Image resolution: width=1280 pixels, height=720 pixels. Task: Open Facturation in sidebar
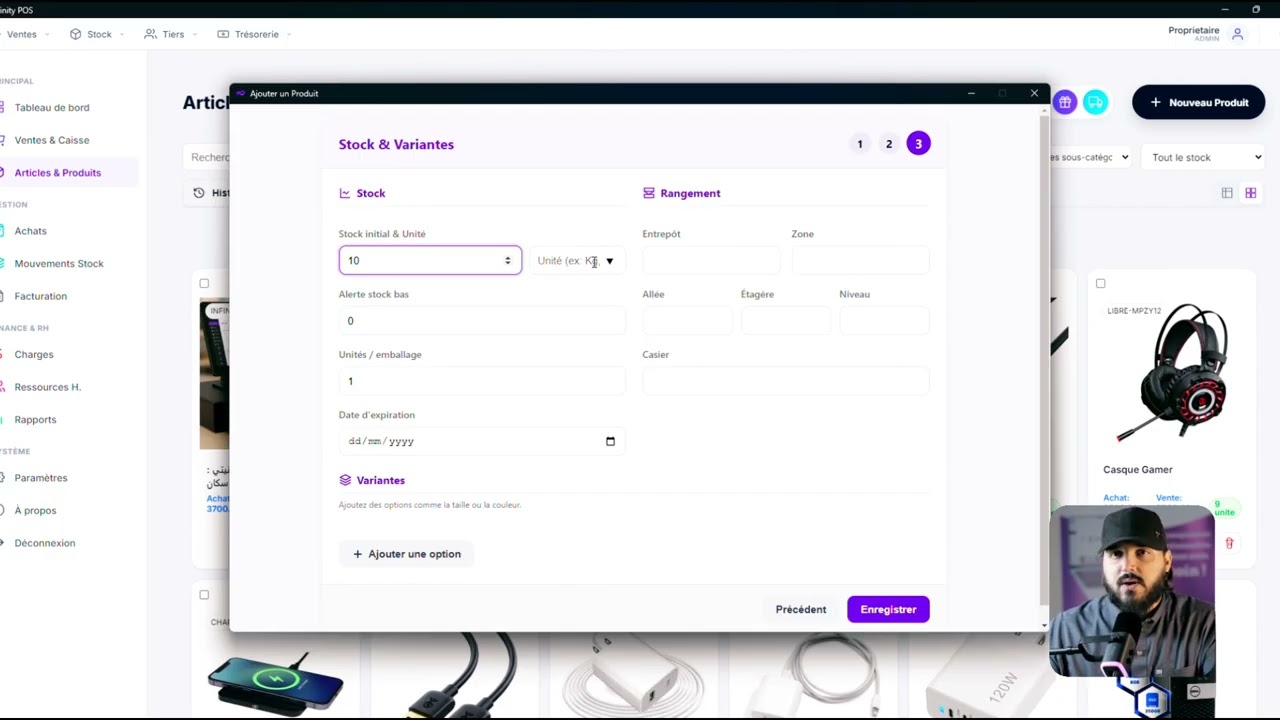click(x=41, y=296)
